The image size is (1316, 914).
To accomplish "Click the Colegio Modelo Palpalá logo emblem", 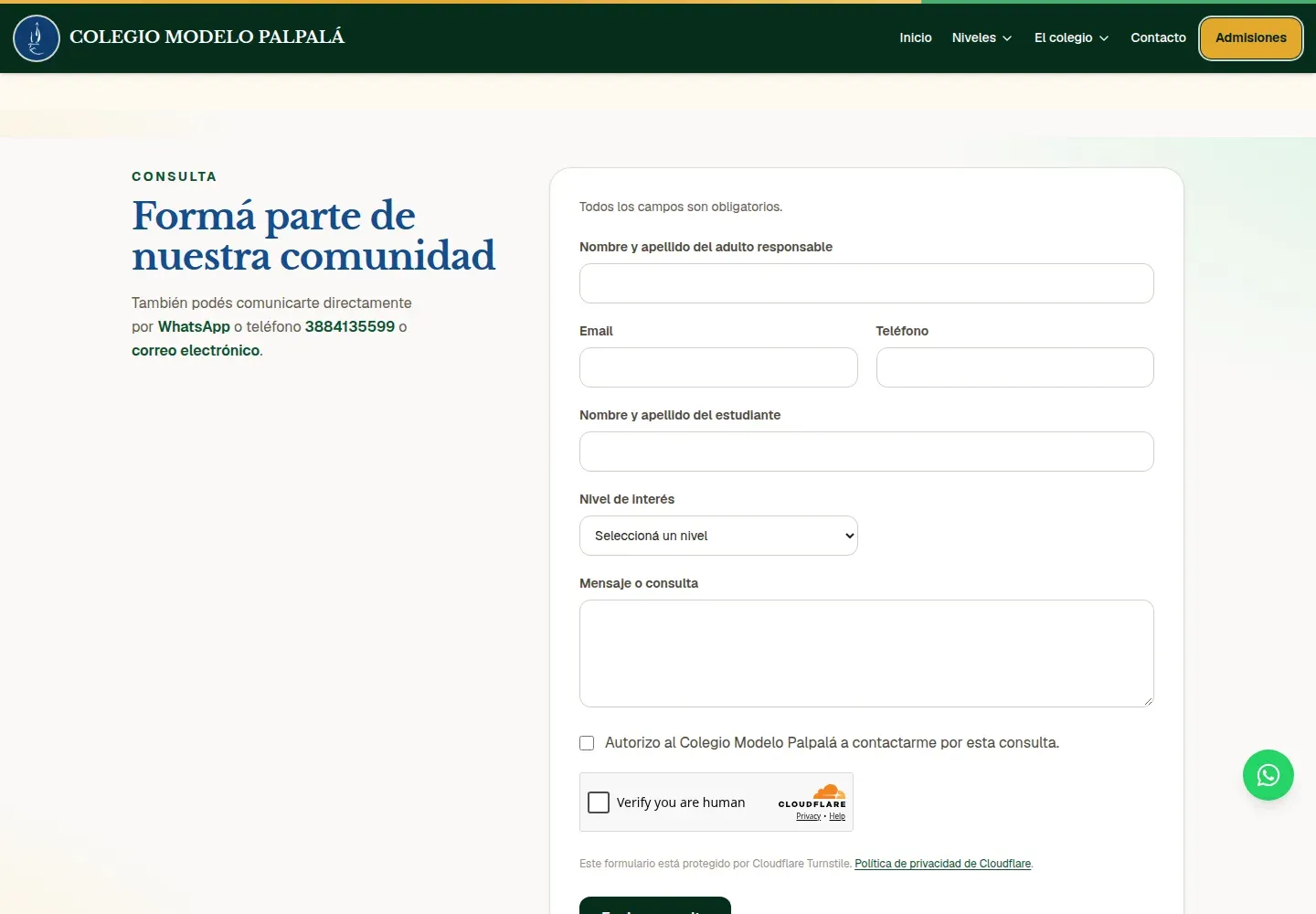I will 37,38.
